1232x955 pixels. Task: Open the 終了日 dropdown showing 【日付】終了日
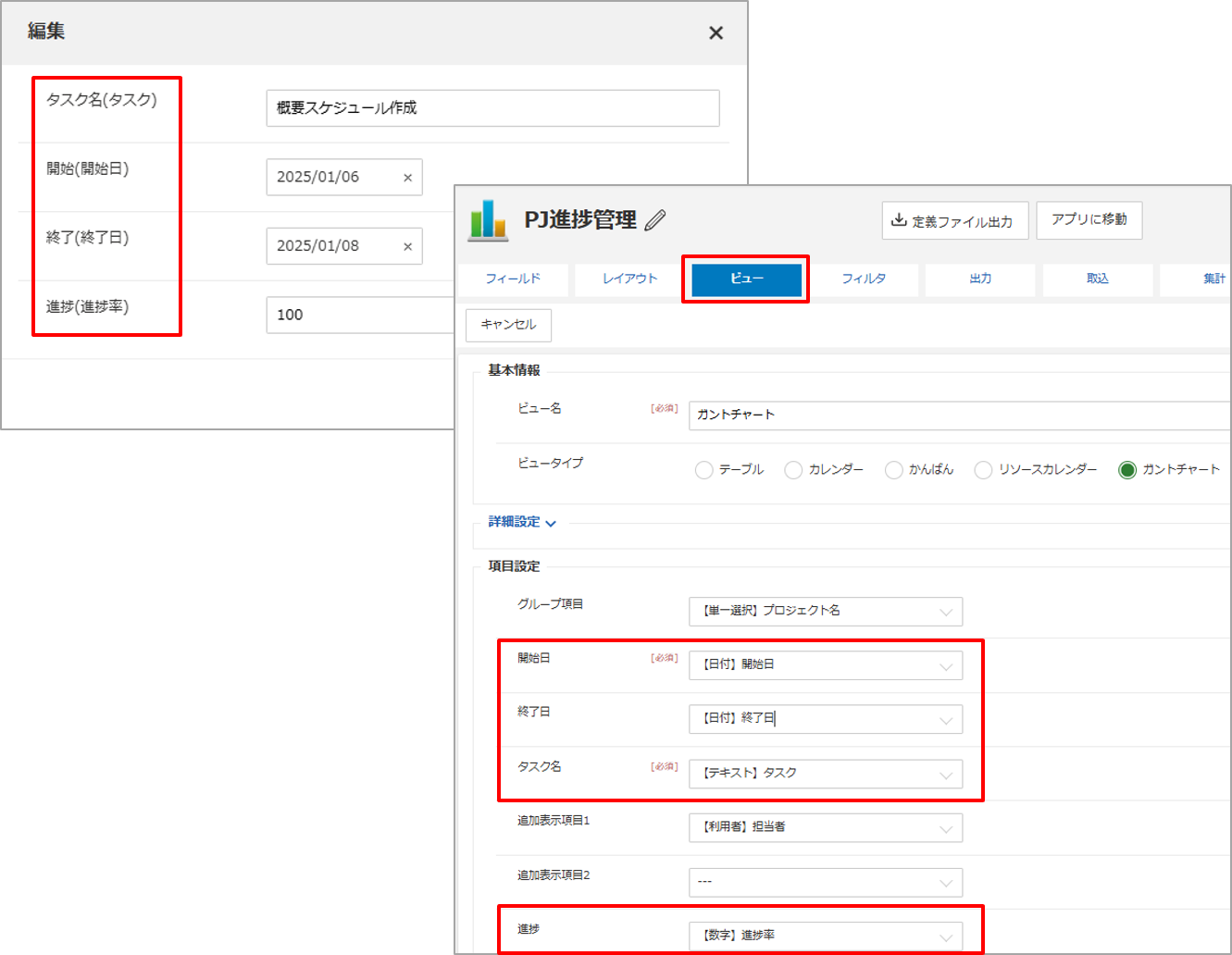coord(826,719)
